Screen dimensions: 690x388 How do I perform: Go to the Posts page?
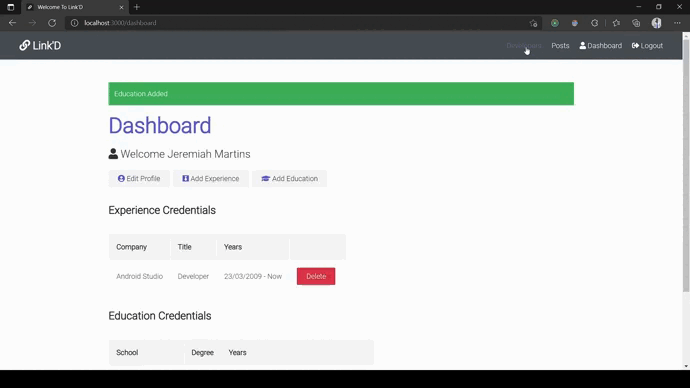[x=560, y=46]
